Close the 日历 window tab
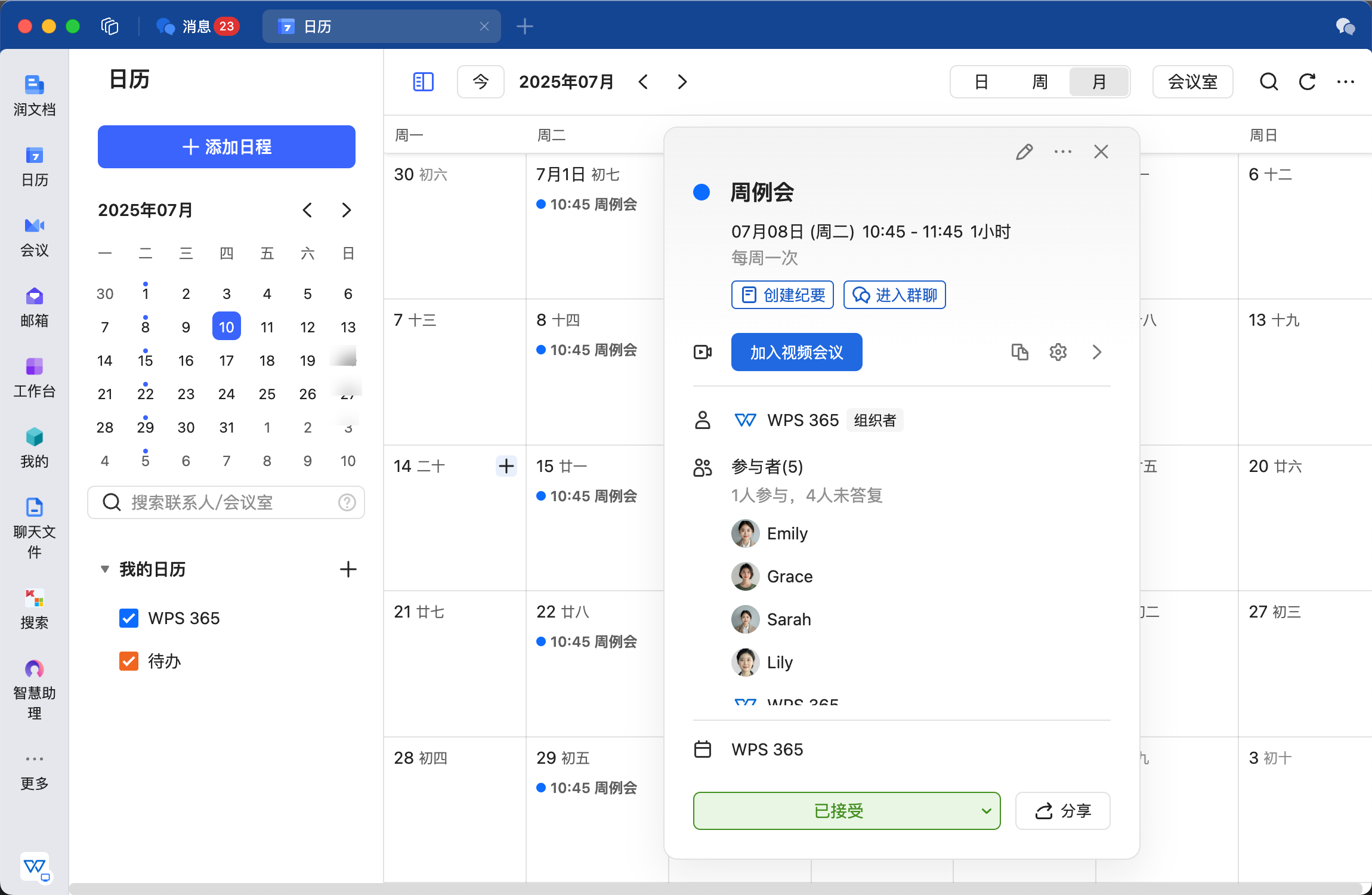The image size is (1372, 895). pos(484,26)
